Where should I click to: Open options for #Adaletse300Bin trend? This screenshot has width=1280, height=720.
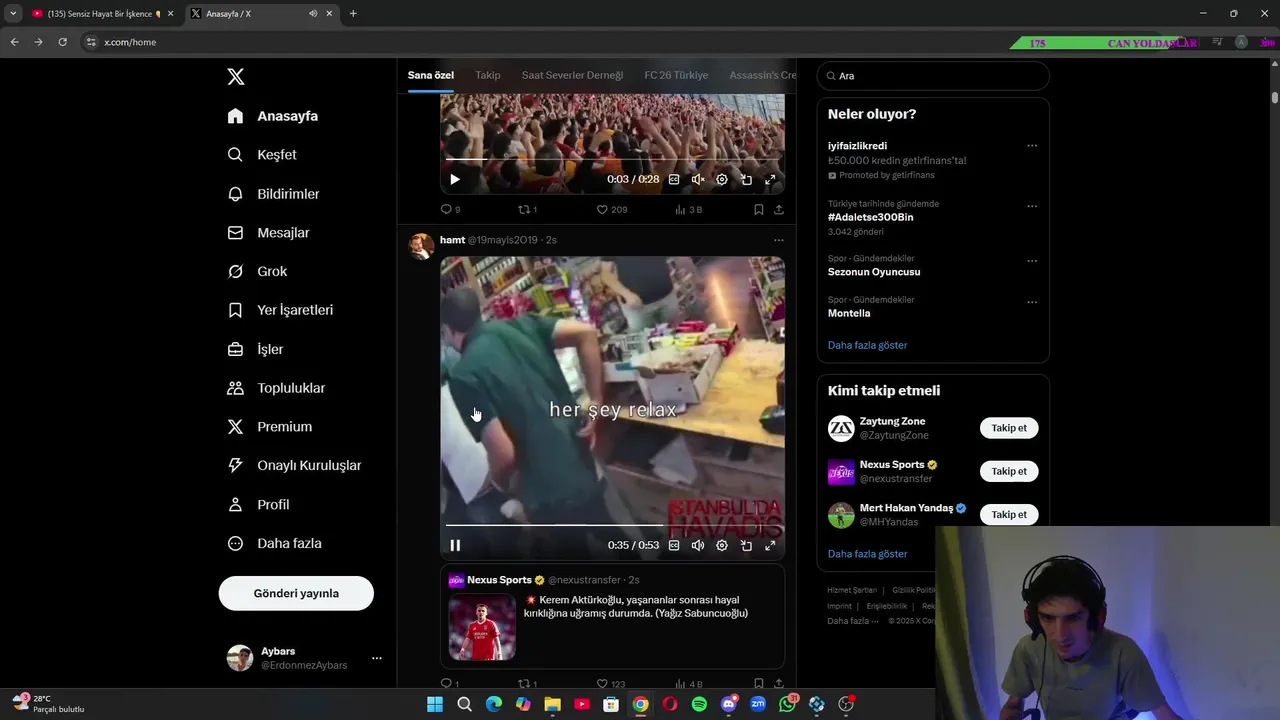pyautogui.click(x=1032, y=207)
